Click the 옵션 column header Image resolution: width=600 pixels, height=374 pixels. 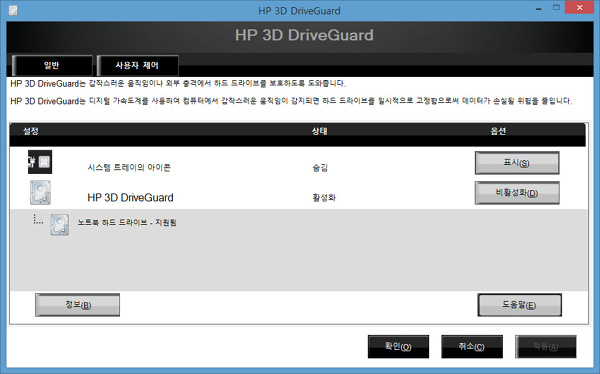tap(498, 131)
